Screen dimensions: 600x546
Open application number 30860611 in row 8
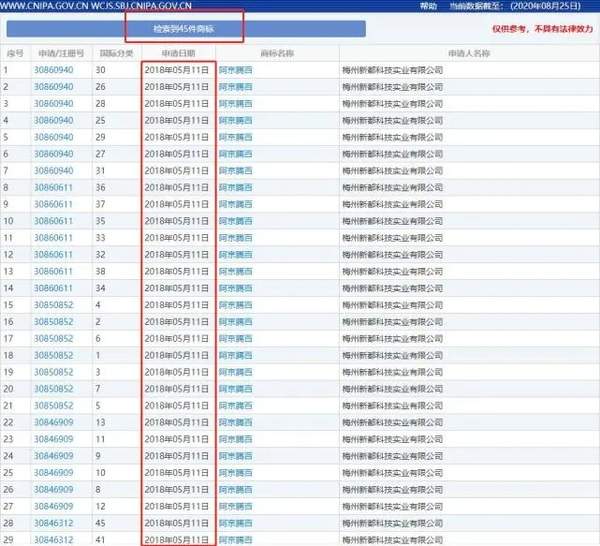54,187
